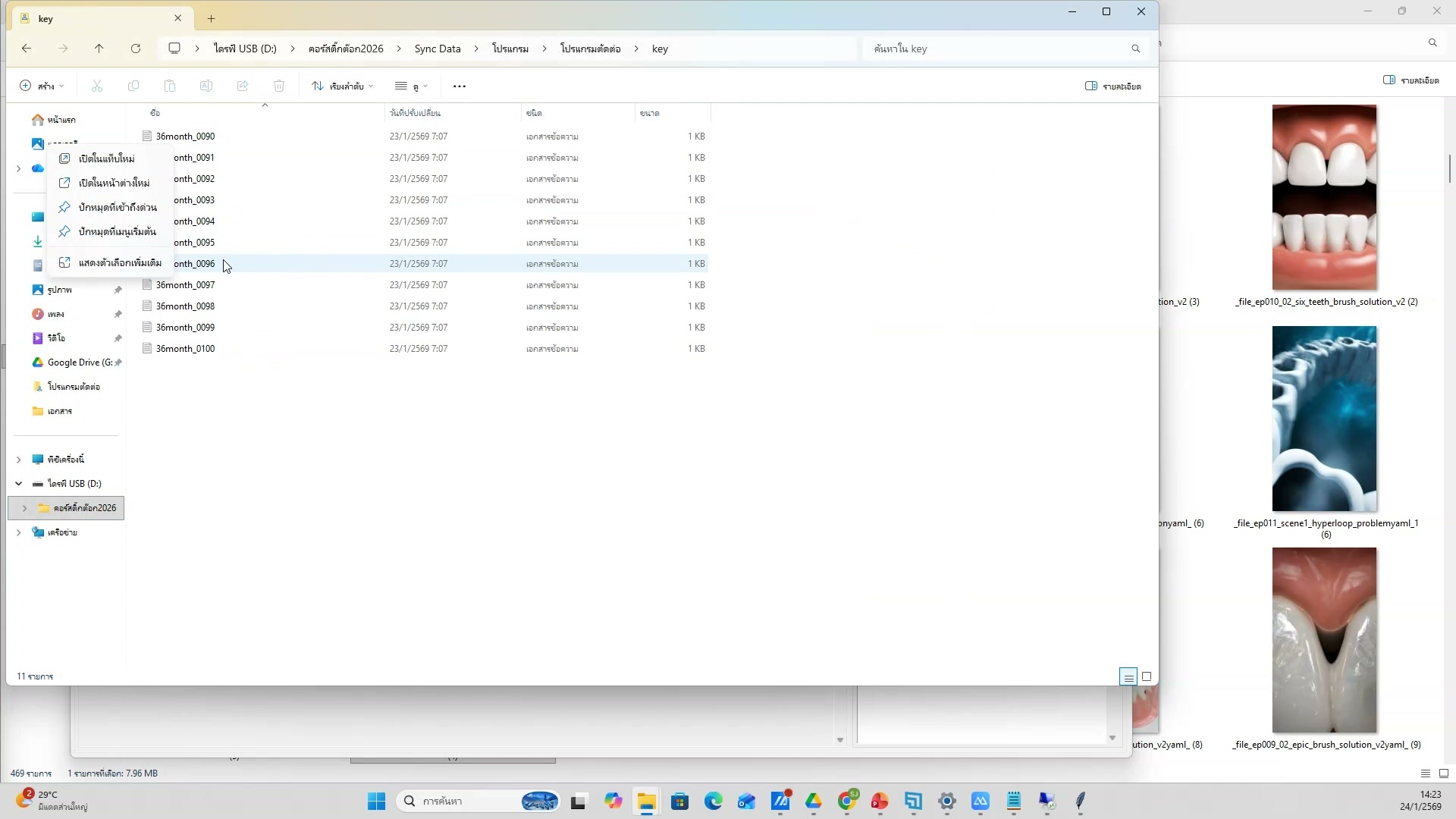Select the 36month_0099 text file
The width and height of the screenshot is (1456, 819).
tap(185, 328)
